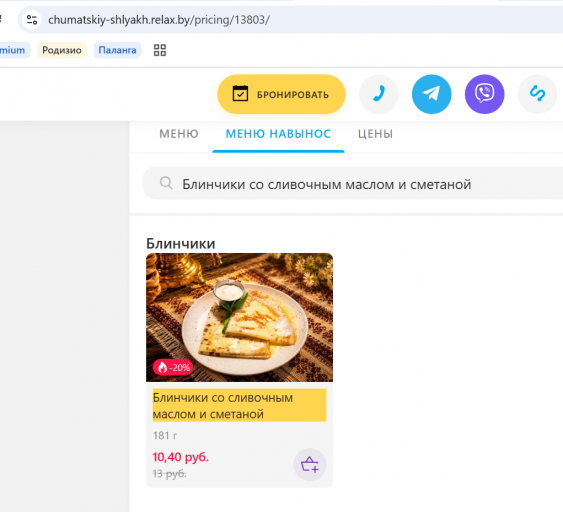Click the site info icon in address bar
The width and height of the screenshot is (563, 512).
(32, 20)
